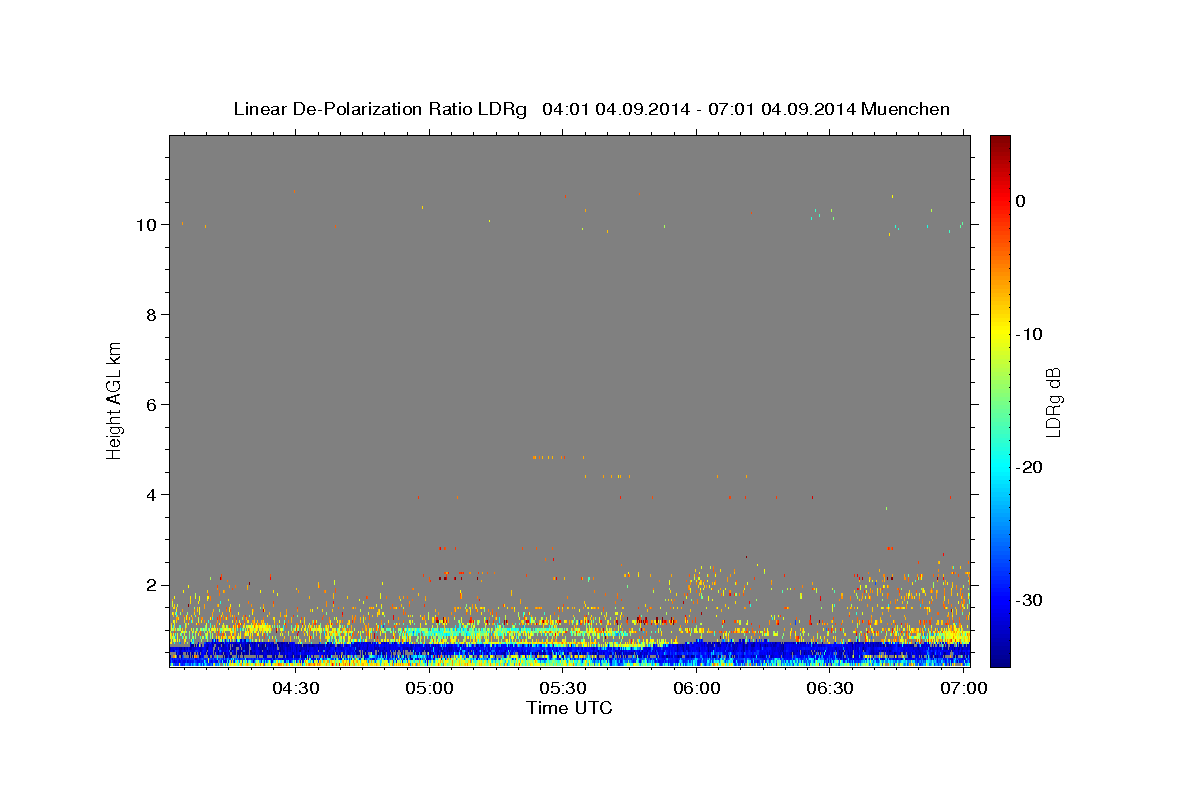Click the 'Time UTC' axis label
Screen dimensions: 1200x800
coord(569,708)
